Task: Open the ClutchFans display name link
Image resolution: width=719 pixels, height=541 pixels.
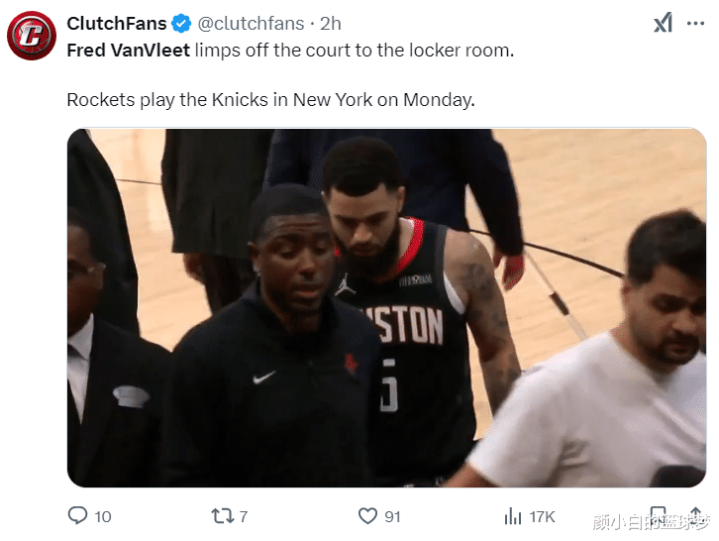Action: click(116, 23)
